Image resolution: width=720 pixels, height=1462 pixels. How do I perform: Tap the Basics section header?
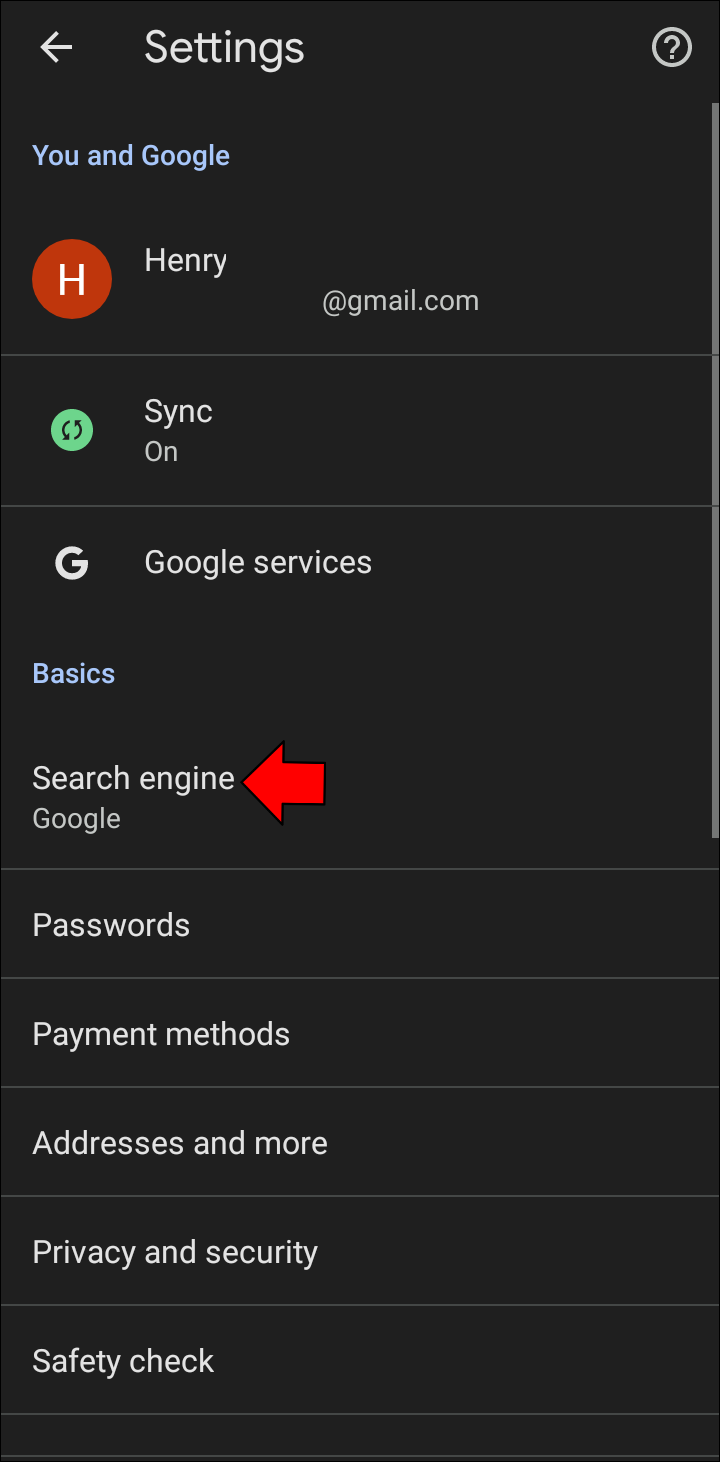[x=73, y=673]
